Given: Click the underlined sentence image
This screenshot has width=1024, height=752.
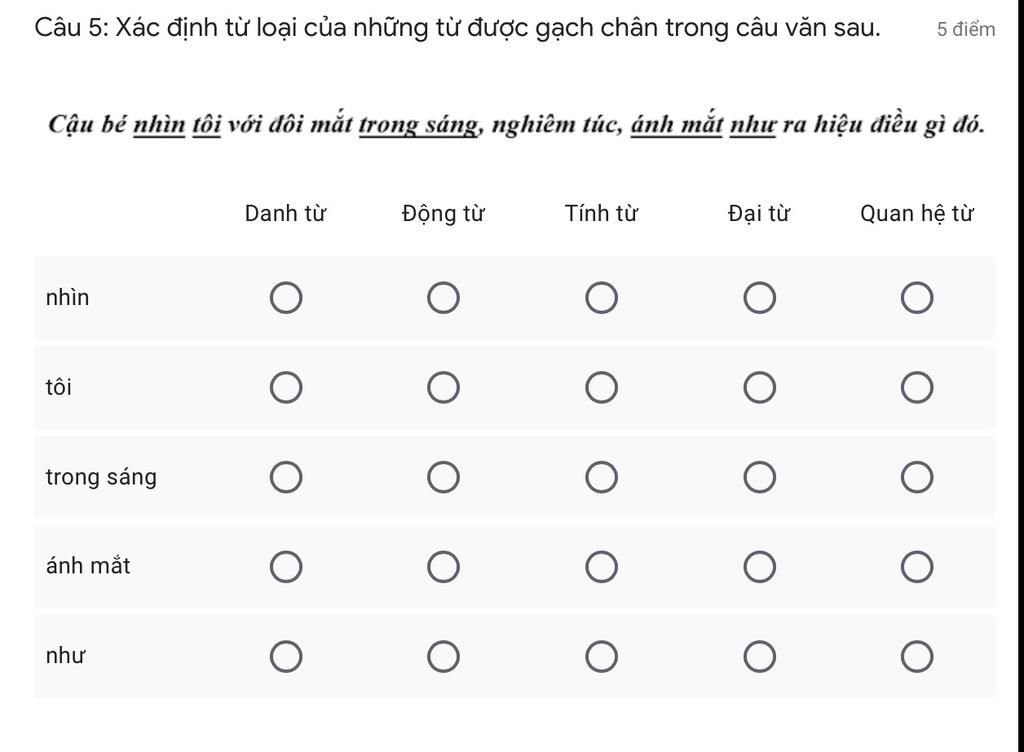Looking at the screenshot, I should 516,124.
